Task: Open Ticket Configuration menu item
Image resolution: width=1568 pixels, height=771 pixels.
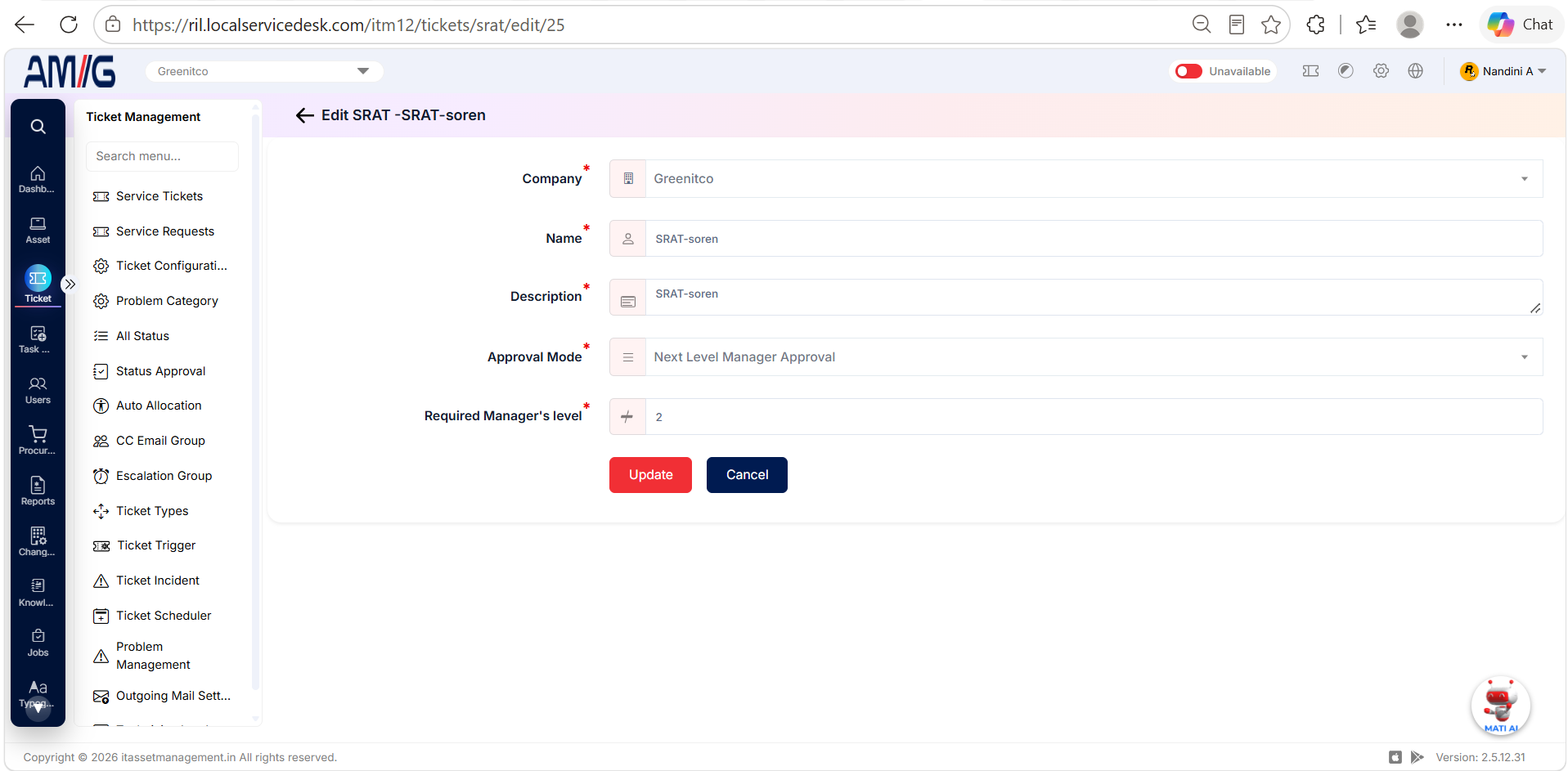Action: click(171, 266)
